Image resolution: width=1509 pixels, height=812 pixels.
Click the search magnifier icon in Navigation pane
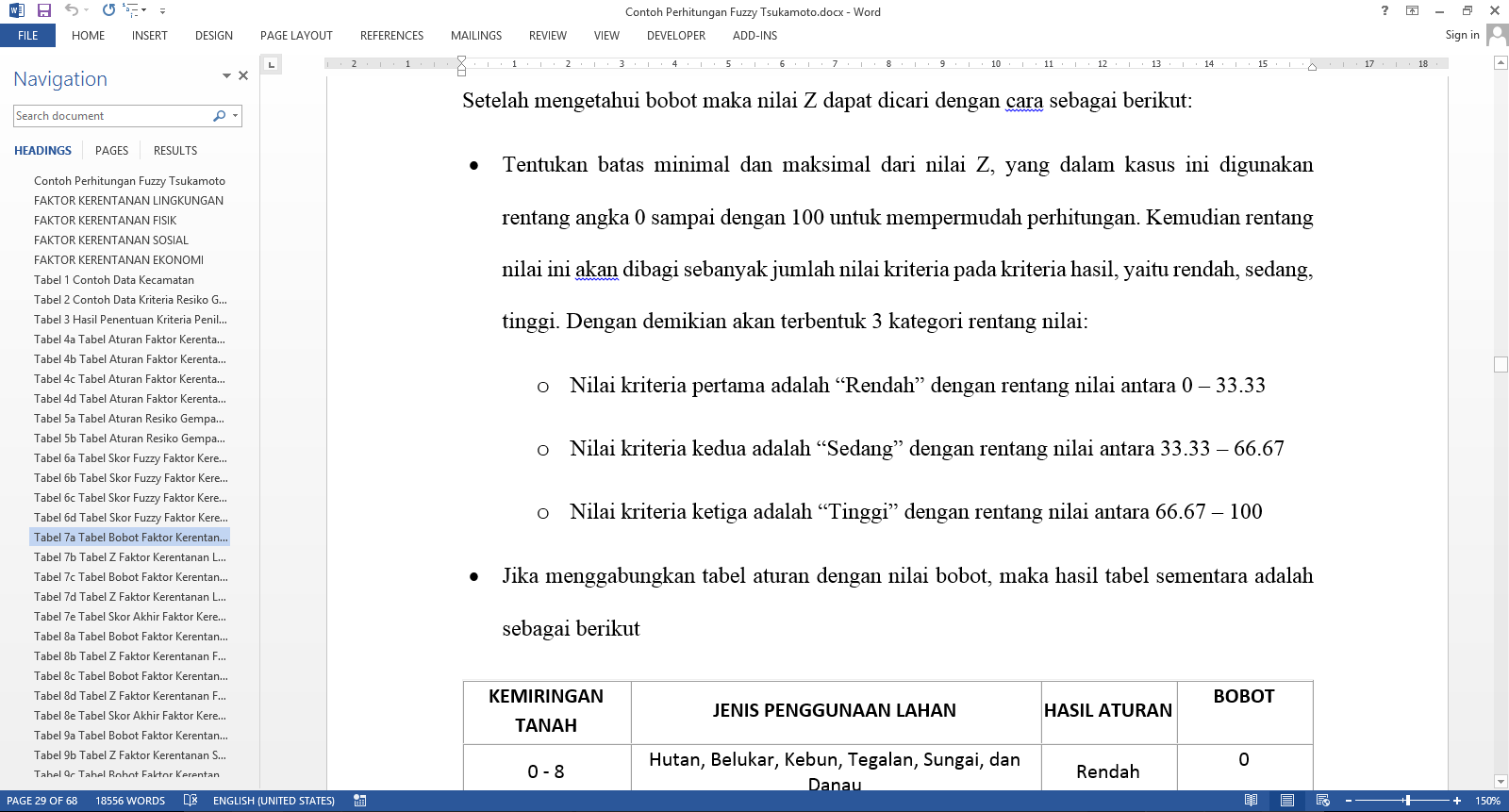(219, 116)
